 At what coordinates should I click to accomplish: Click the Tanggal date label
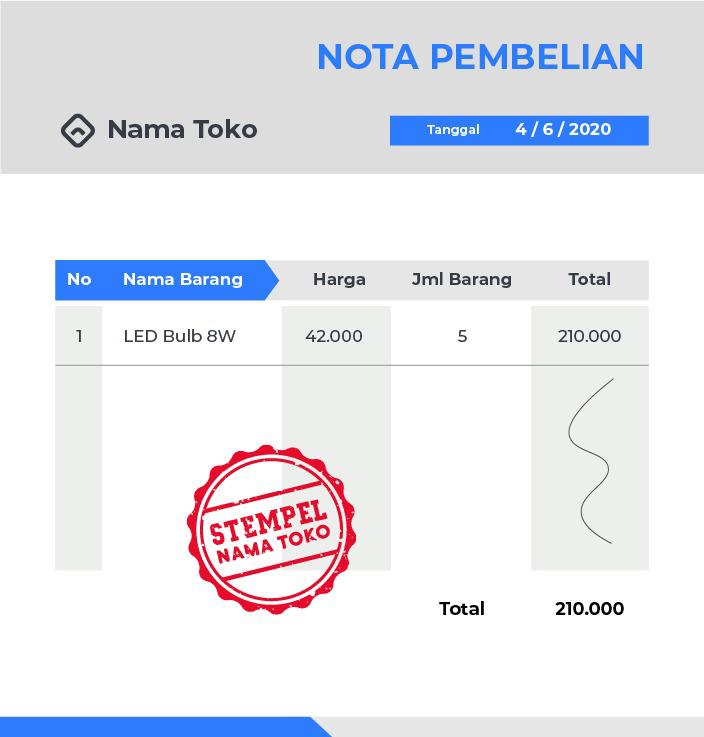[x=453, y=130]
